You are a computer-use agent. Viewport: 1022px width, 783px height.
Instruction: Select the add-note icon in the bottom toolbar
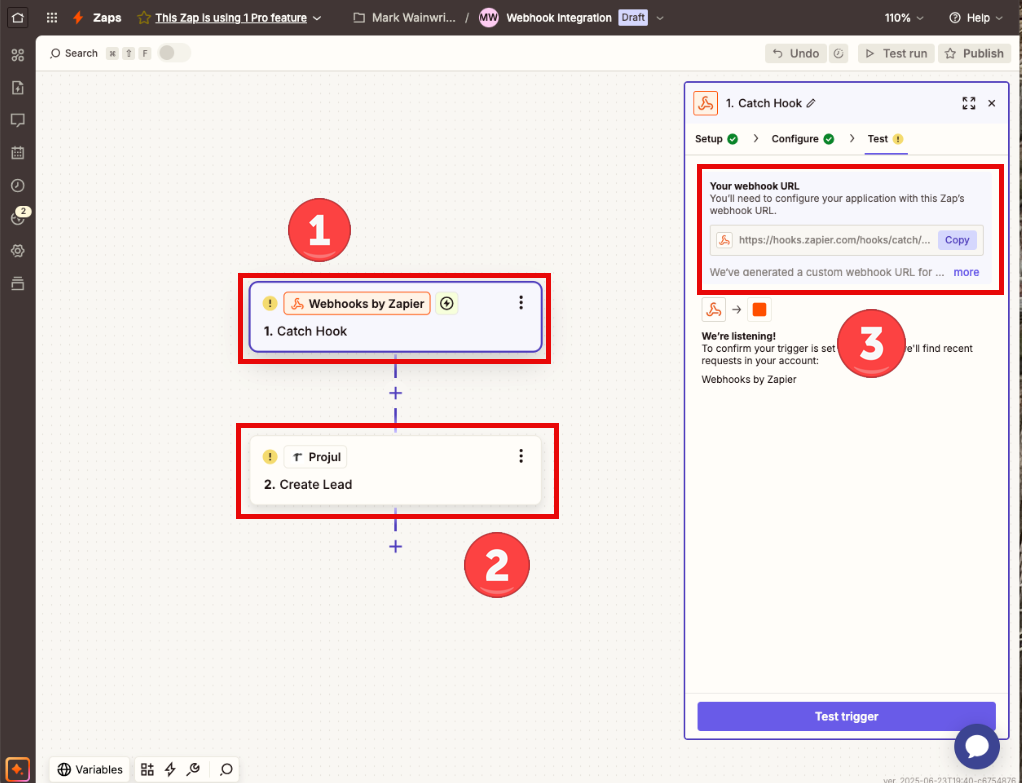coord(147,769)
